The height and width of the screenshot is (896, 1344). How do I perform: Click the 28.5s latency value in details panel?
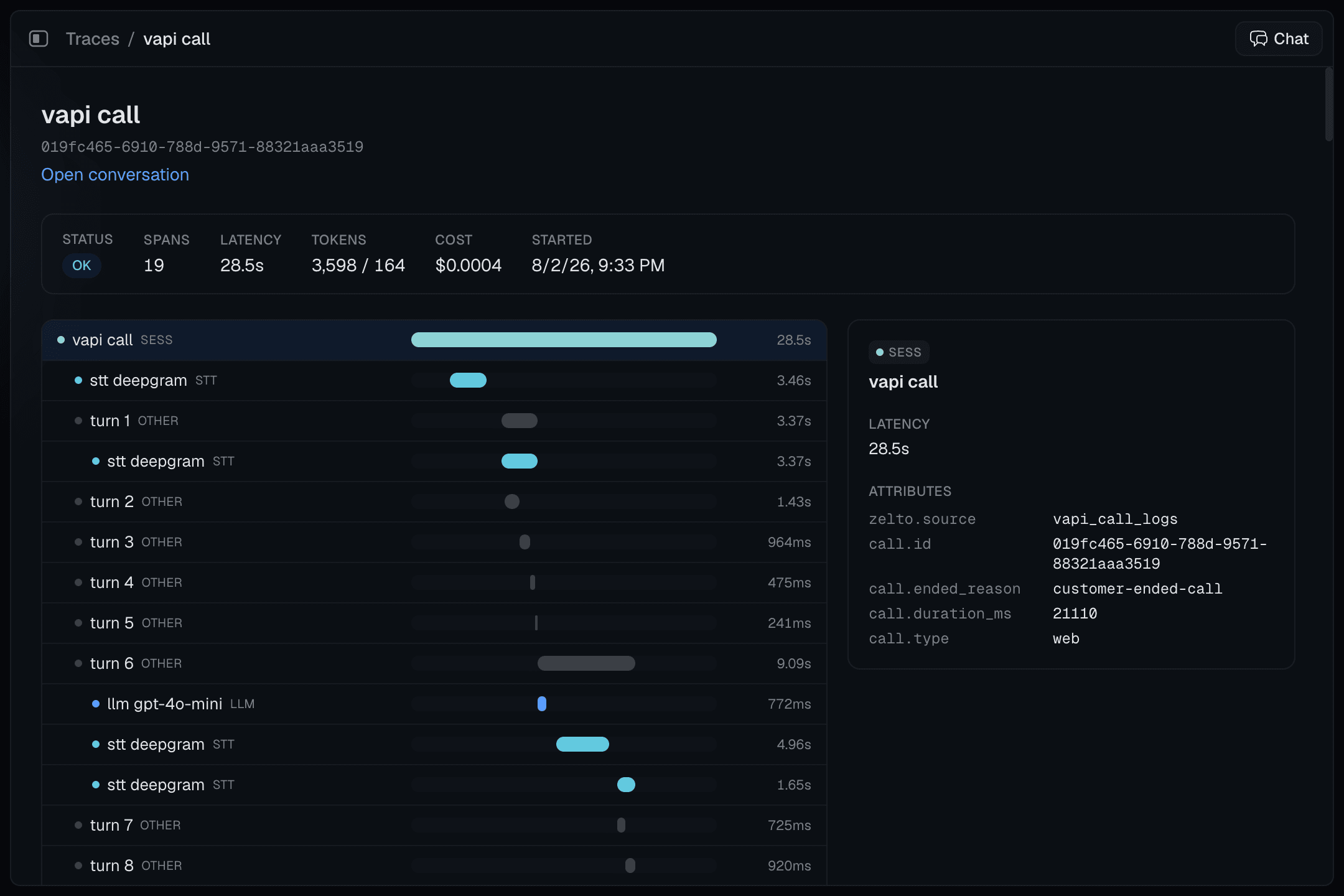pos(889,449)
